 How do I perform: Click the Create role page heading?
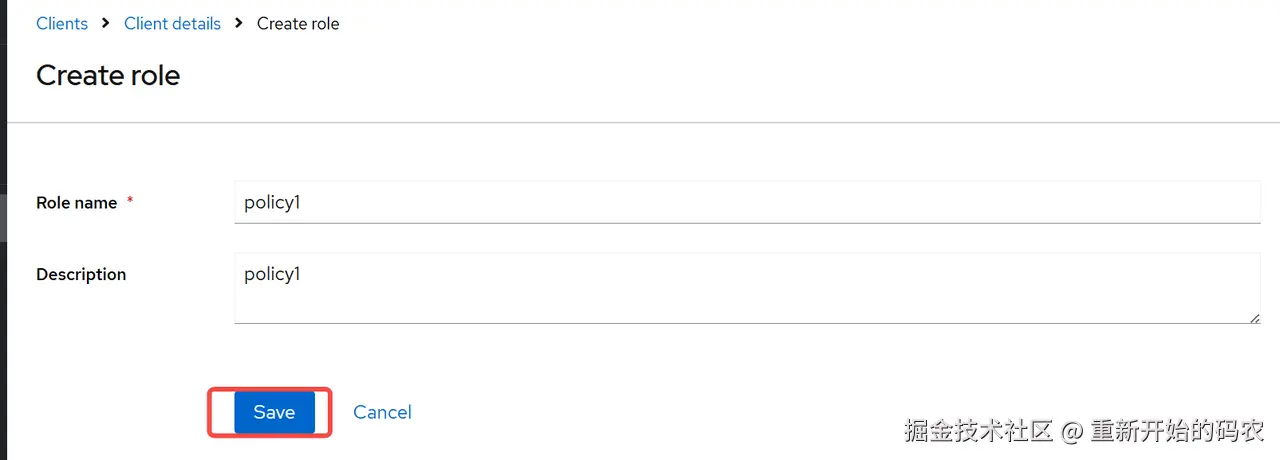click(x=108, y=75)
